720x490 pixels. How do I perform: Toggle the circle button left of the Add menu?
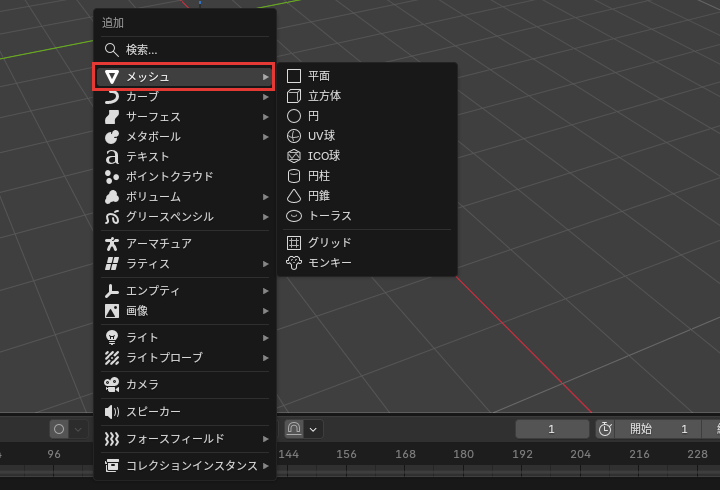point(59,429)
